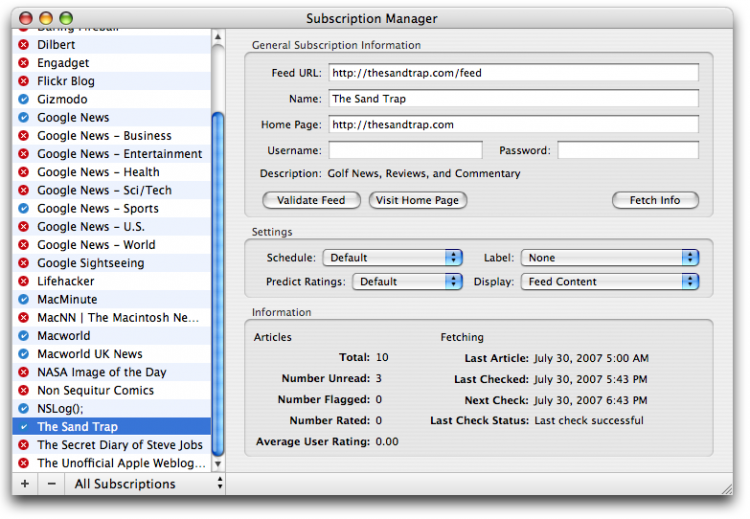The image size is (750, 519).
Task: Click check icon beside The Sand Trap
Action: click(23, 426)
